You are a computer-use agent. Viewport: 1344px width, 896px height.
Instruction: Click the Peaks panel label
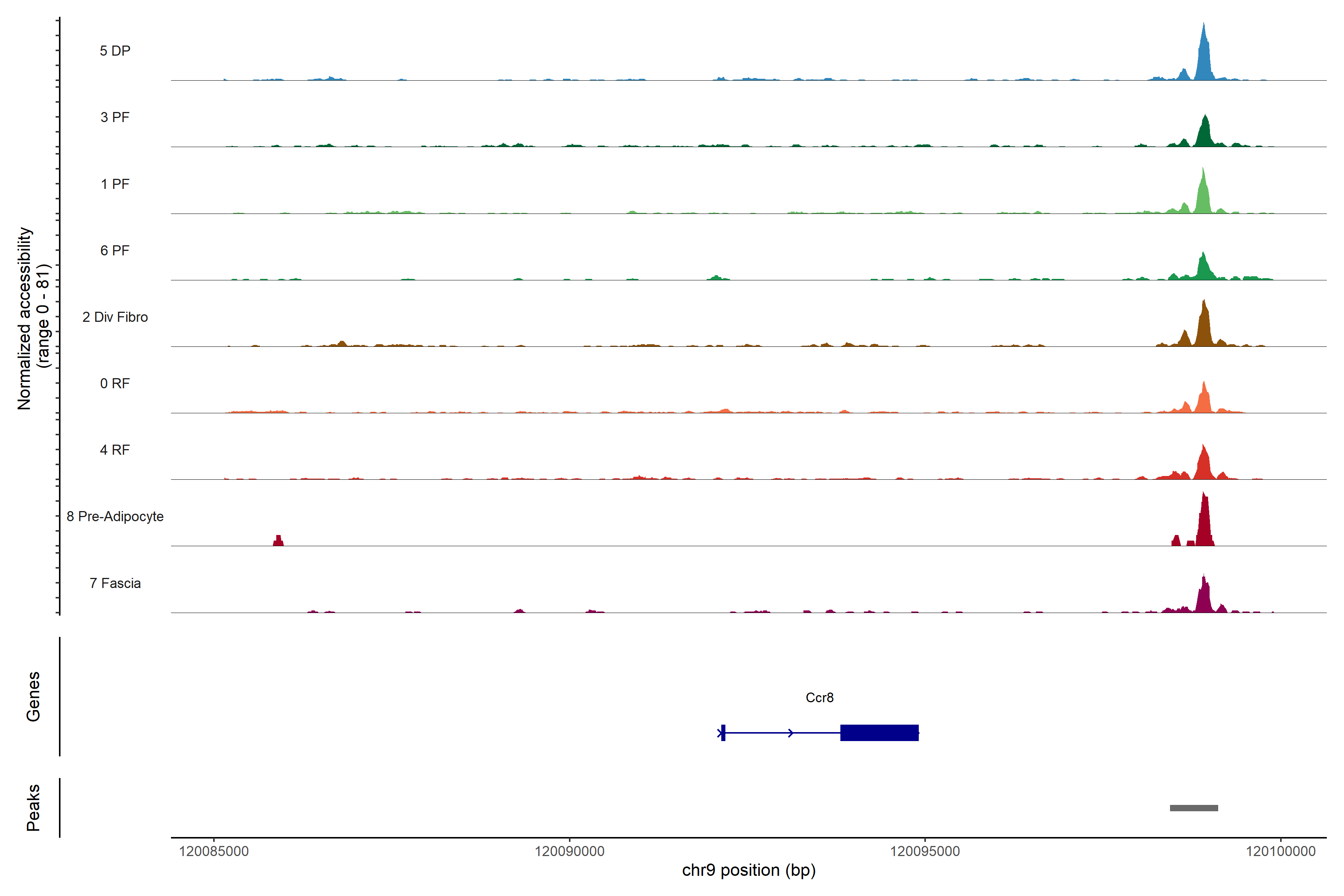pyautogui.click(x=33, y=808)
